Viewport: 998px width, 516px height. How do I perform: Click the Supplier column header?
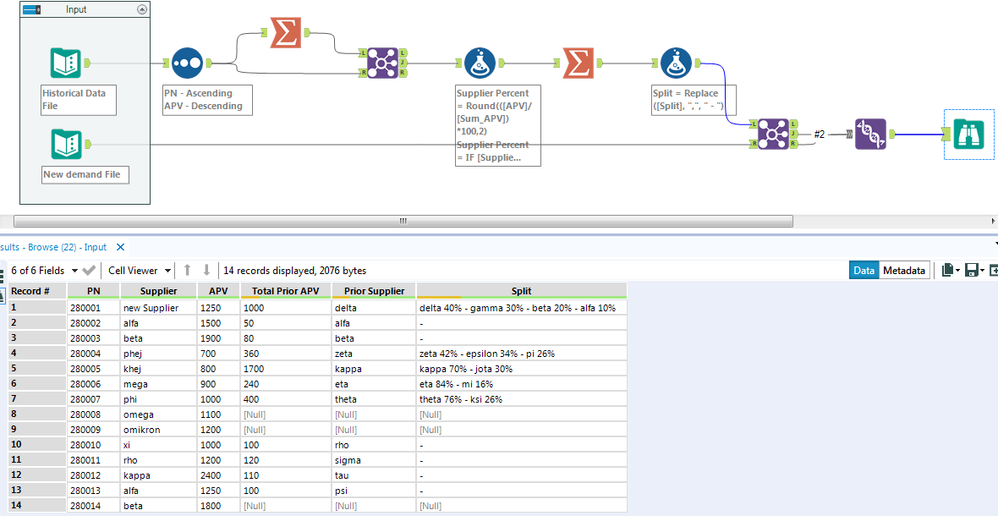(x=158, y=291)
